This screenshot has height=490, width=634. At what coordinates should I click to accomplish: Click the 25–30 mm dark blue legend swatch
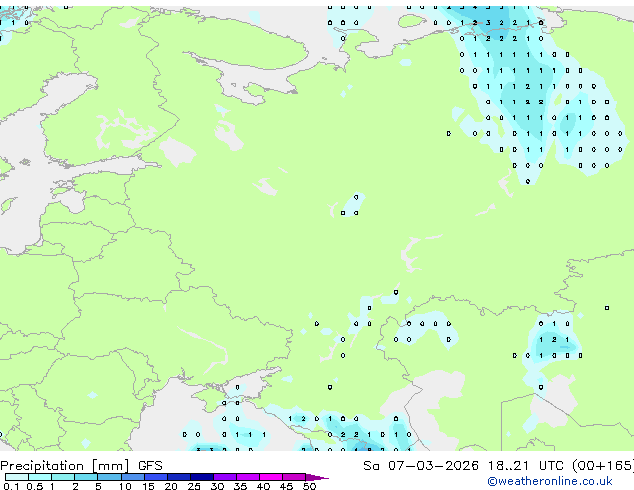click(x=201, y=477)
